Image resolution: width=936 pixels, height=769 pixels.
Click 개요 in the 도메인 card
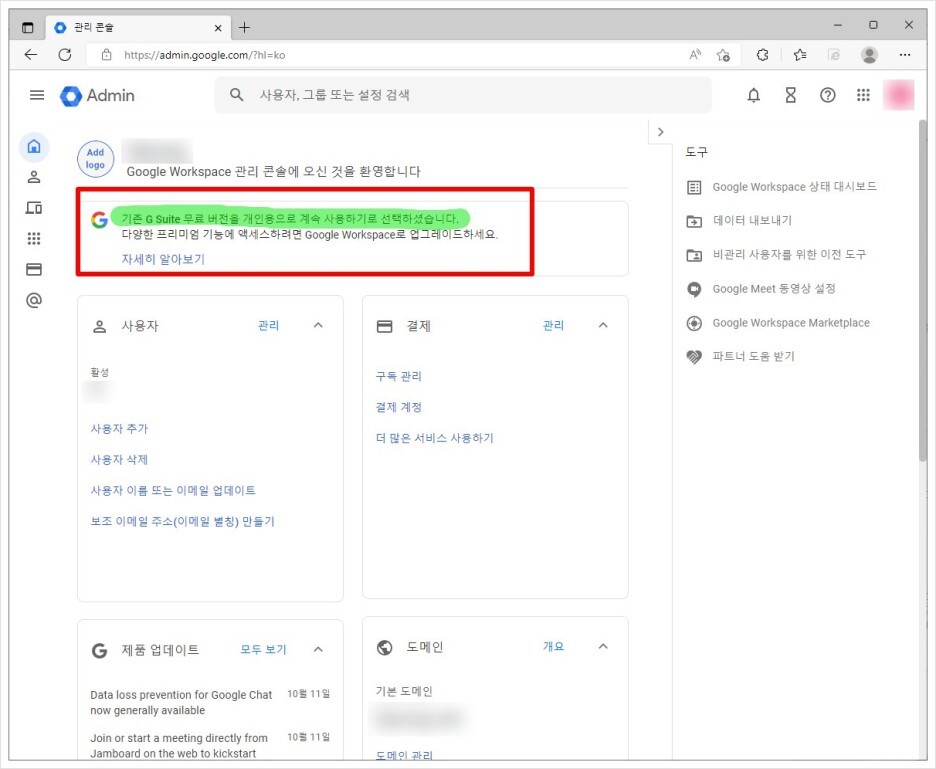click(553, 647)
